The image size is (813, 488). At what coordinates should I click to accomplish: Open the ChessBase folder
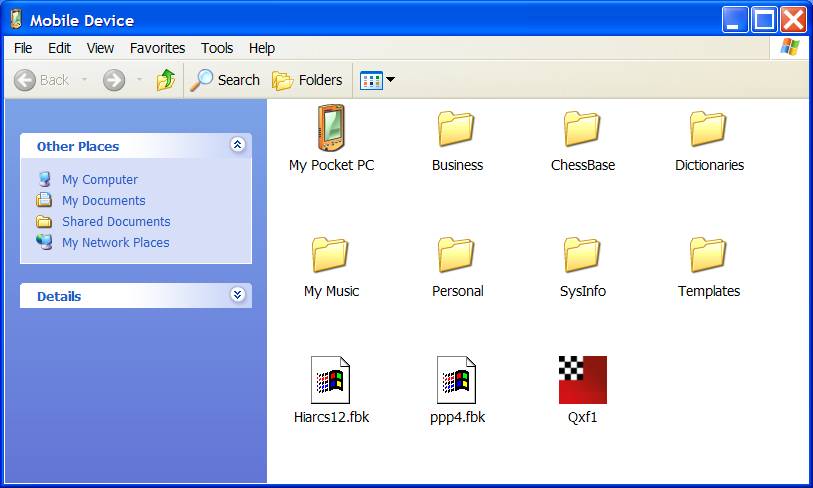click(x=582, y=129)
